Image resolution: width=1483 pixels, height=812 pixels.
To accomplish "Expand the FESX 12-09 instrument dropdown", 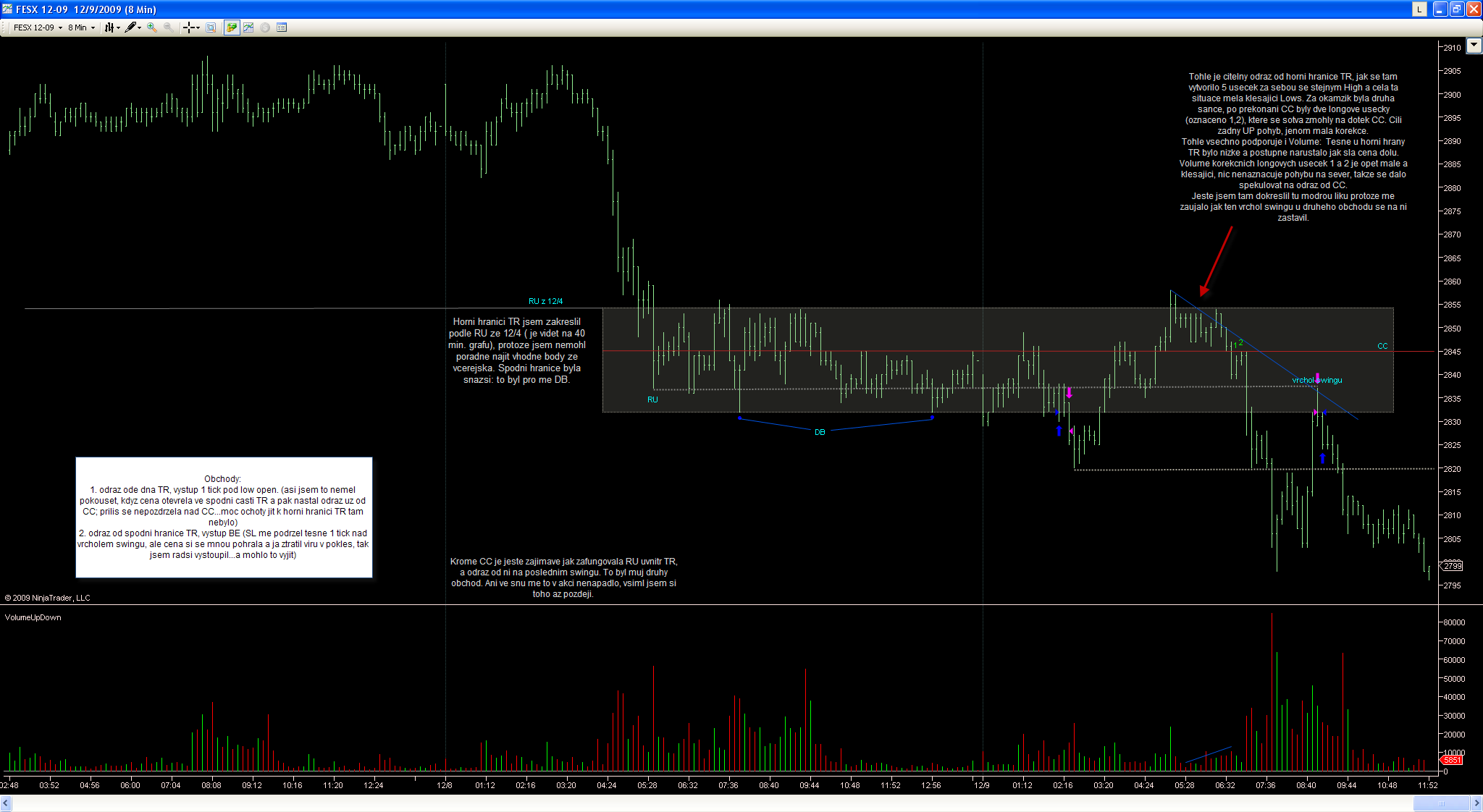I will 60,28.
